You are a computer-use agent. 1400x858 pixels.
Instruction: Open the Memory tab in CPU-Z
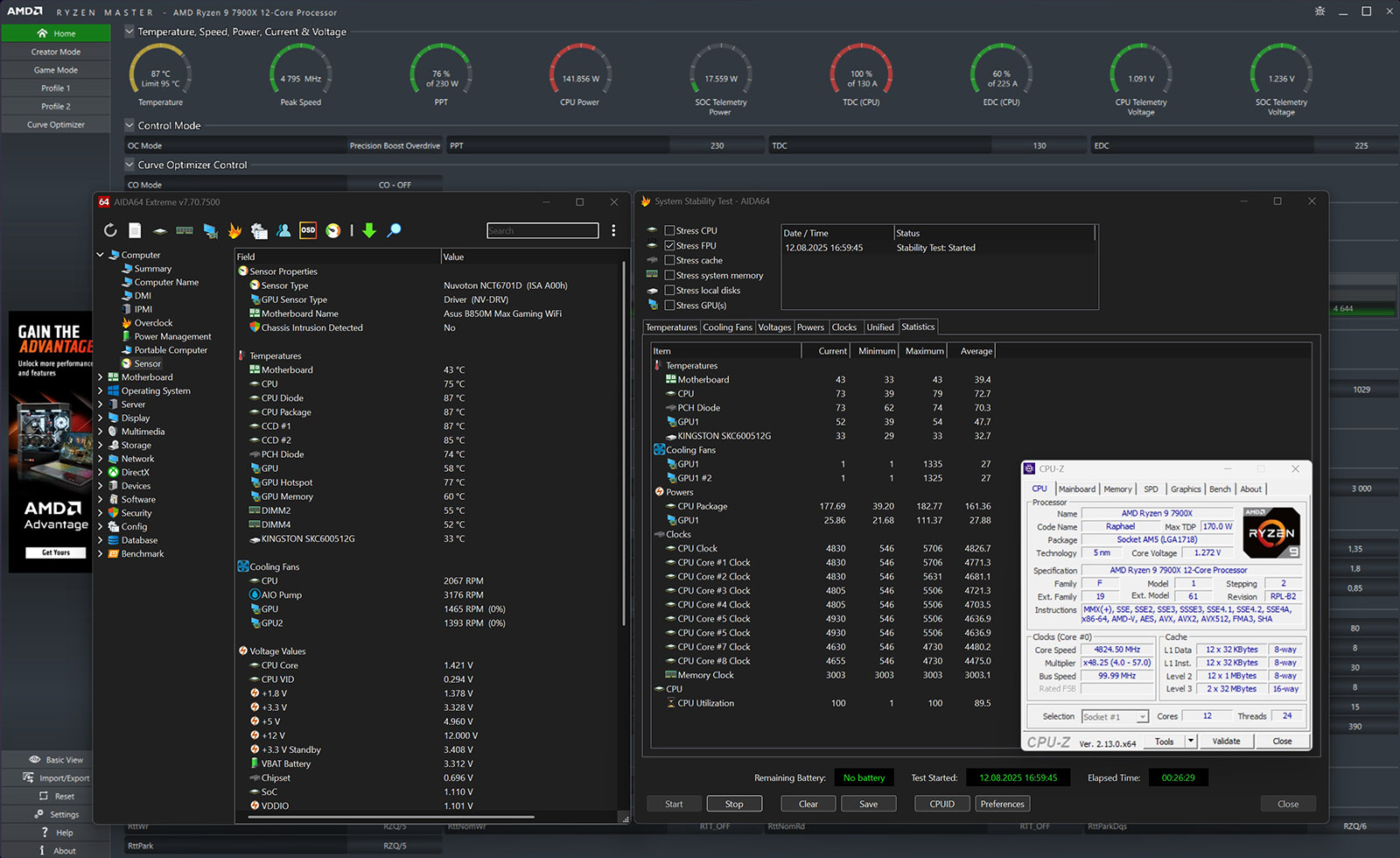pos(1117,489)
